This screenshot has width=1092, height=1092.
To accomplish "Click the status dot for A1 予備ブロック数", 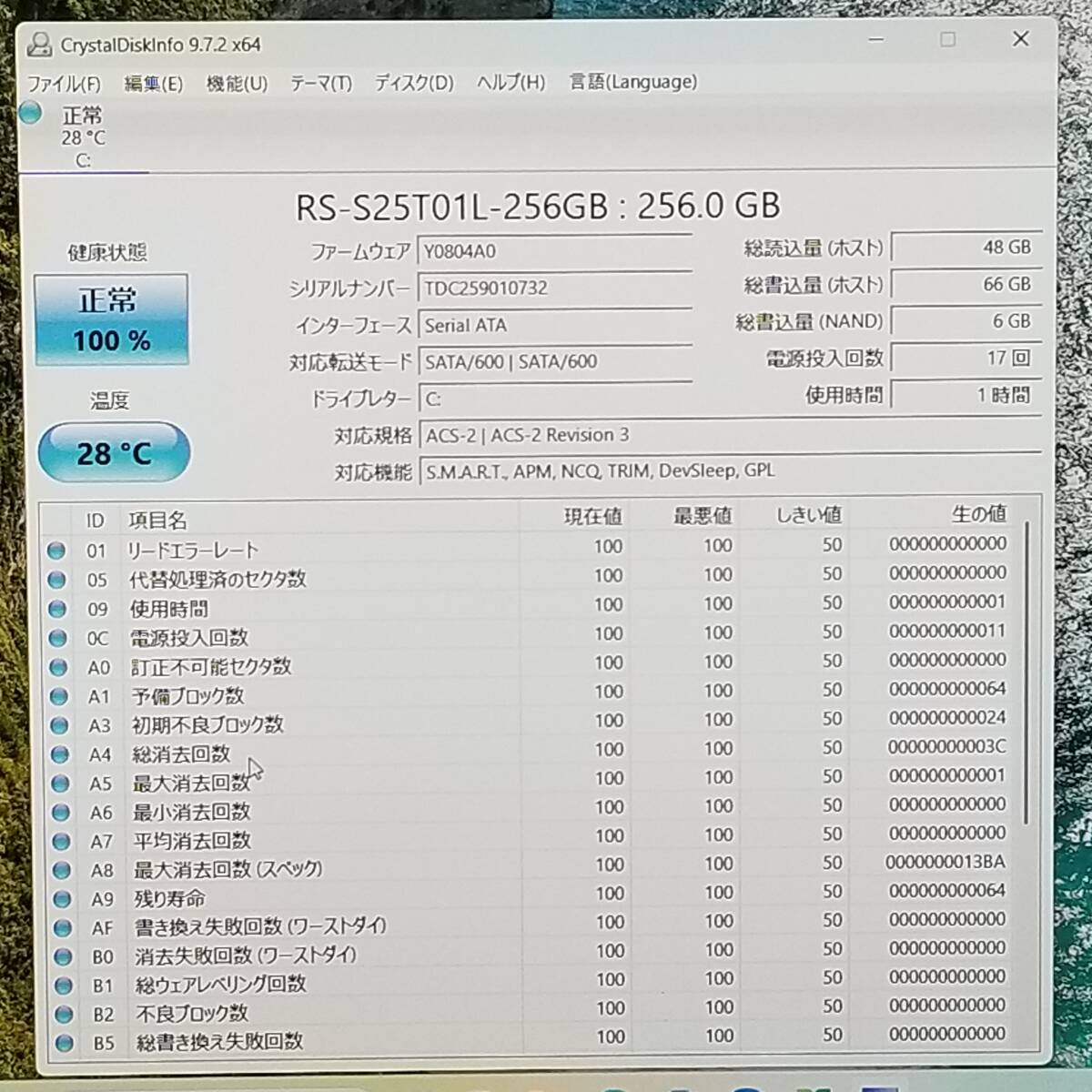I will click(x=58, y=696).
